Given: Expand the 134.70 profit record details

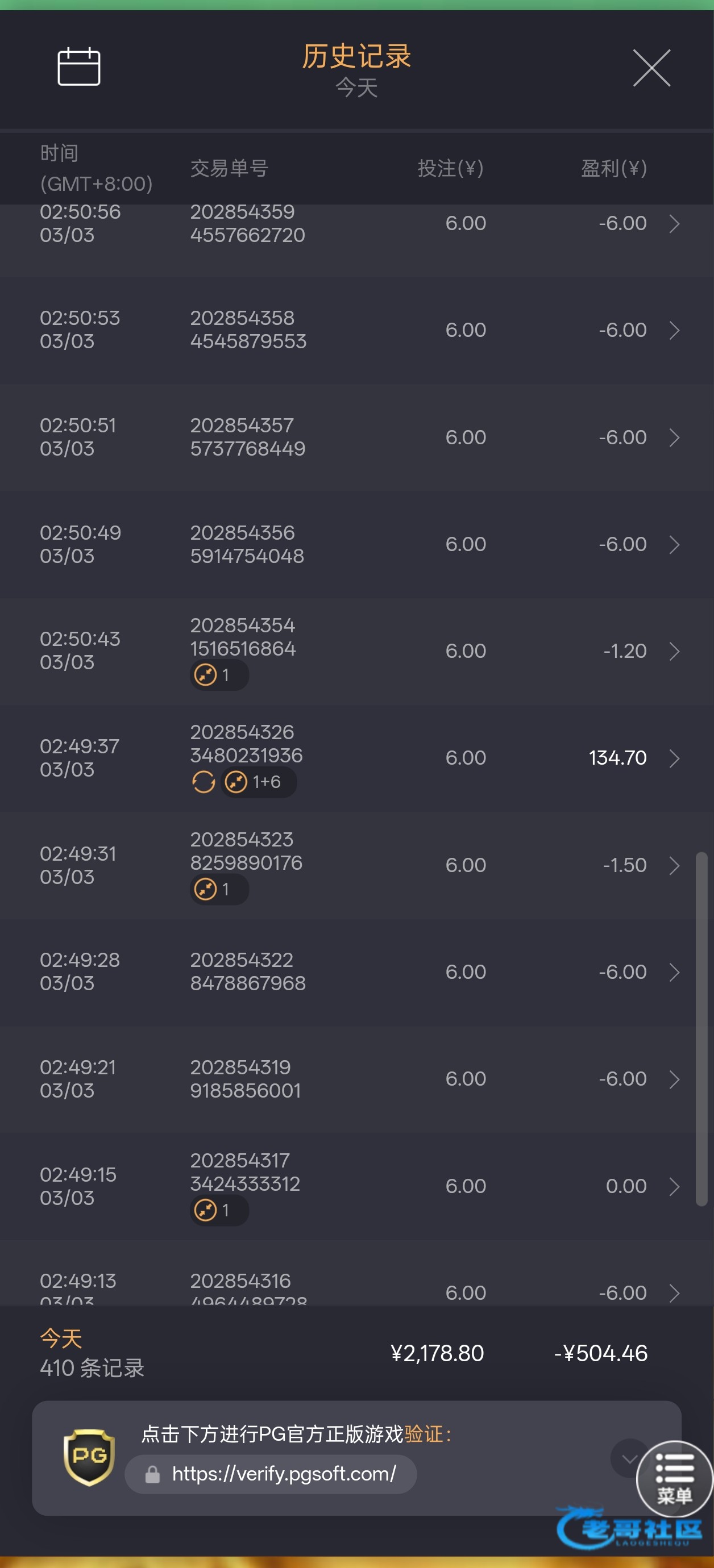Looking at the screenshot, I should [x=674, y=758].
